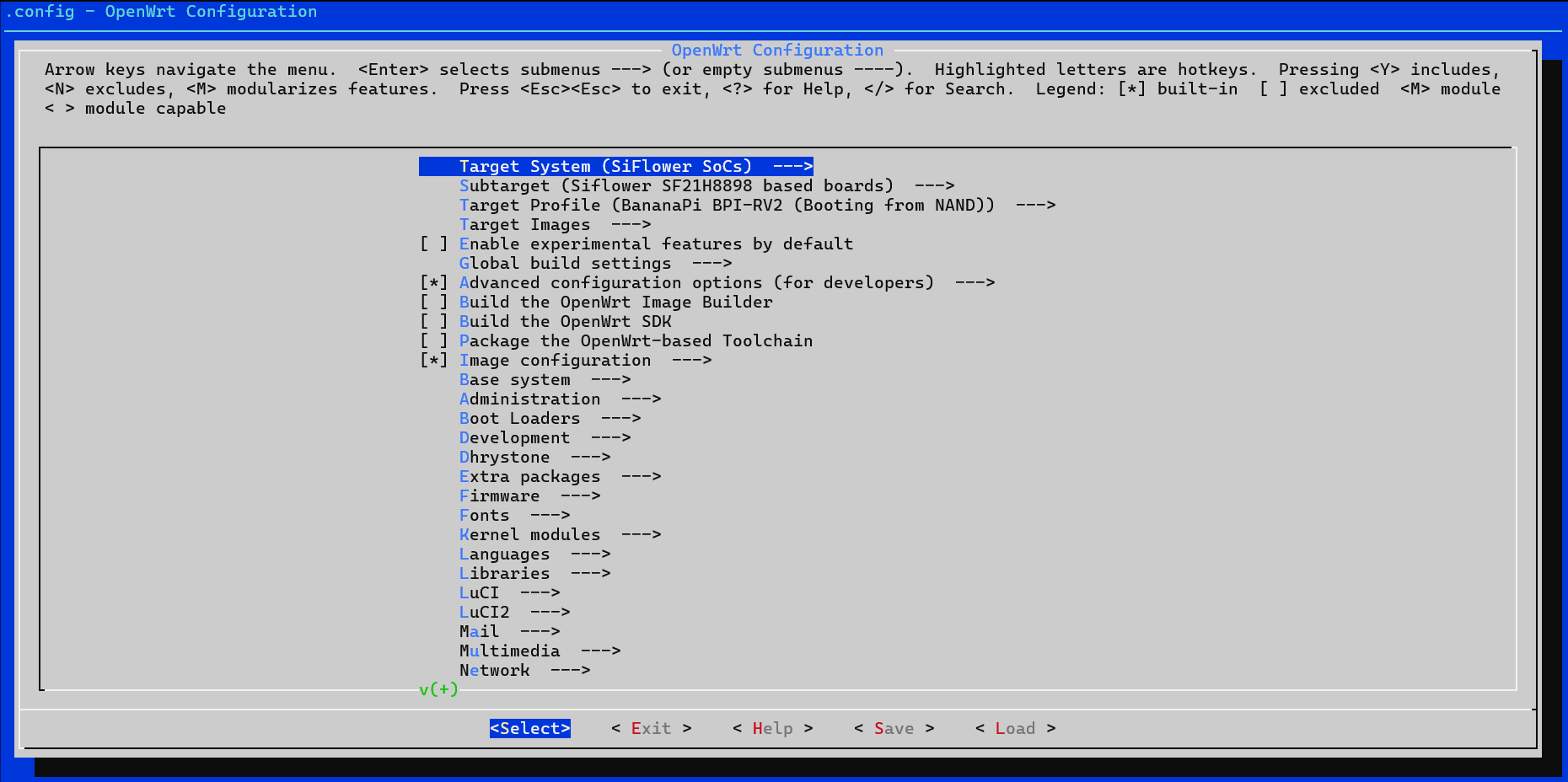Expand the Languages submenu
Viewport: 1568px width, 782px height.
pos(534,554)
